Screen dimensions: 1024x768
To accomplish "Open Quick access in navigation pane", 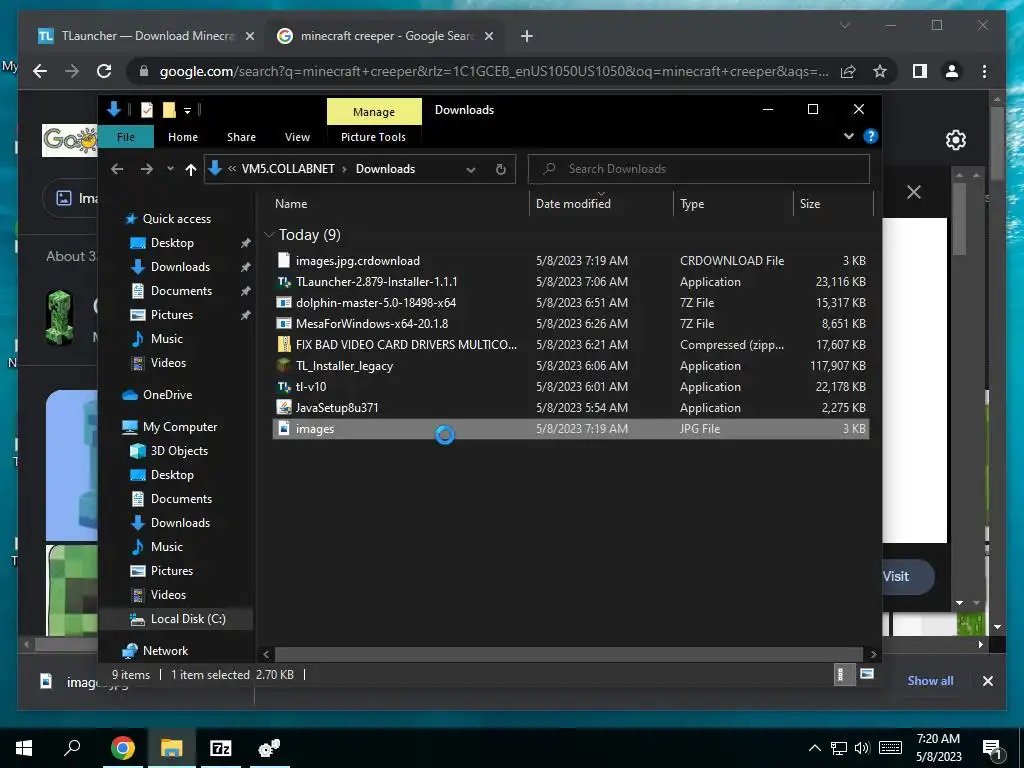I will pos(176,219).
